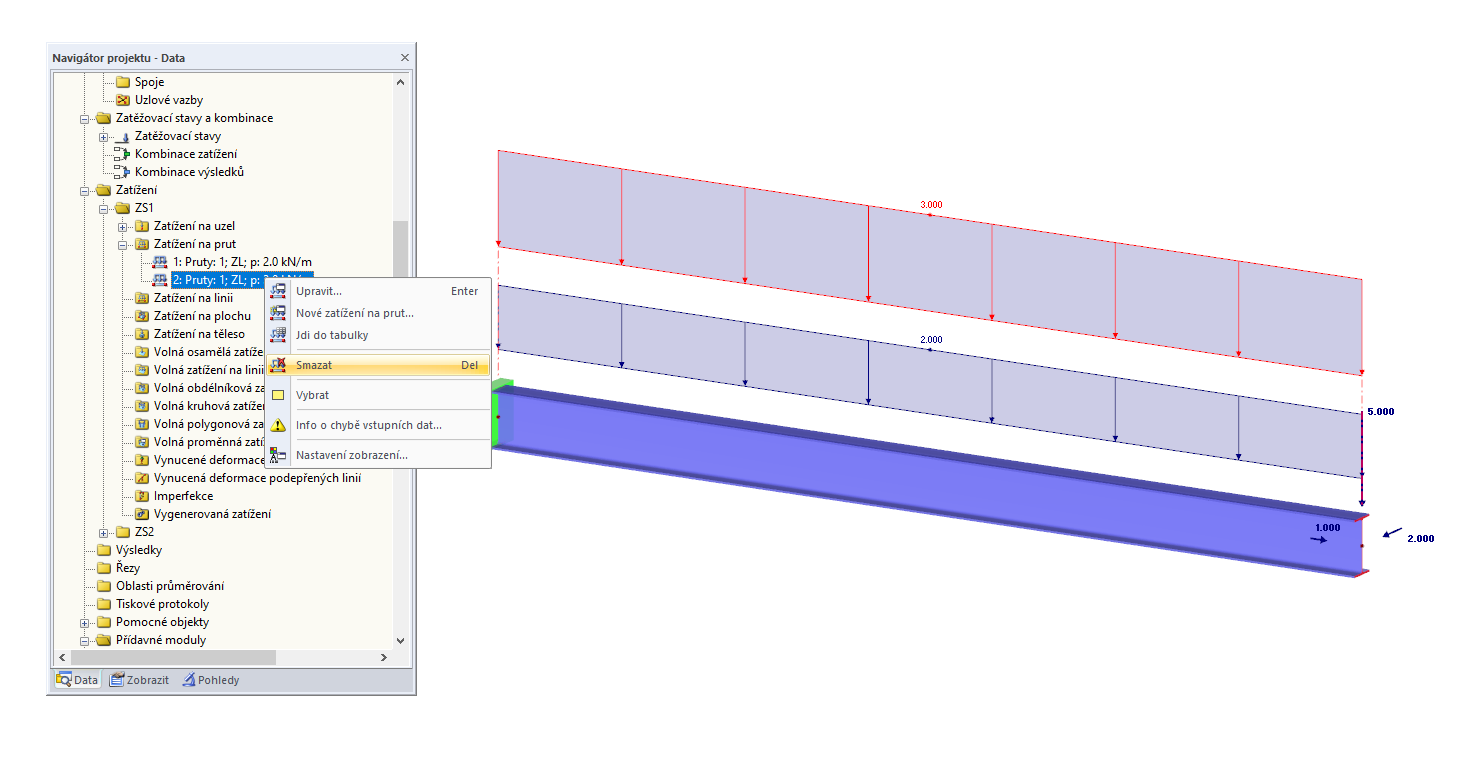This screenshot has width=1475, height=782.
Task: Click the Zatížení na linii icon
Action: tap(142, 298)
